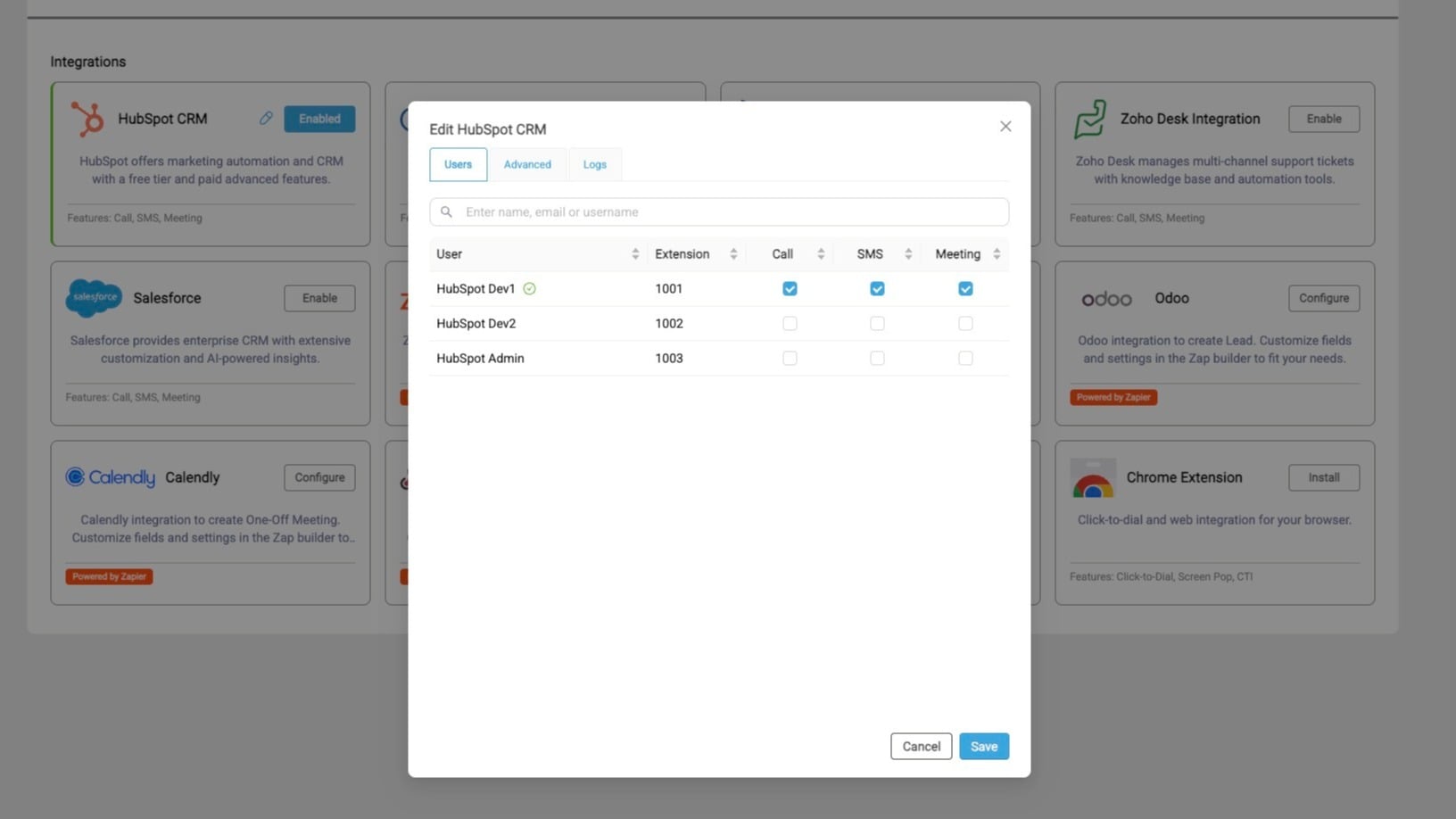Image resolution: width=1456 pixels, height=819 pixels.
Task: Click the Integrations section heading
Action: tap(87, 62)
